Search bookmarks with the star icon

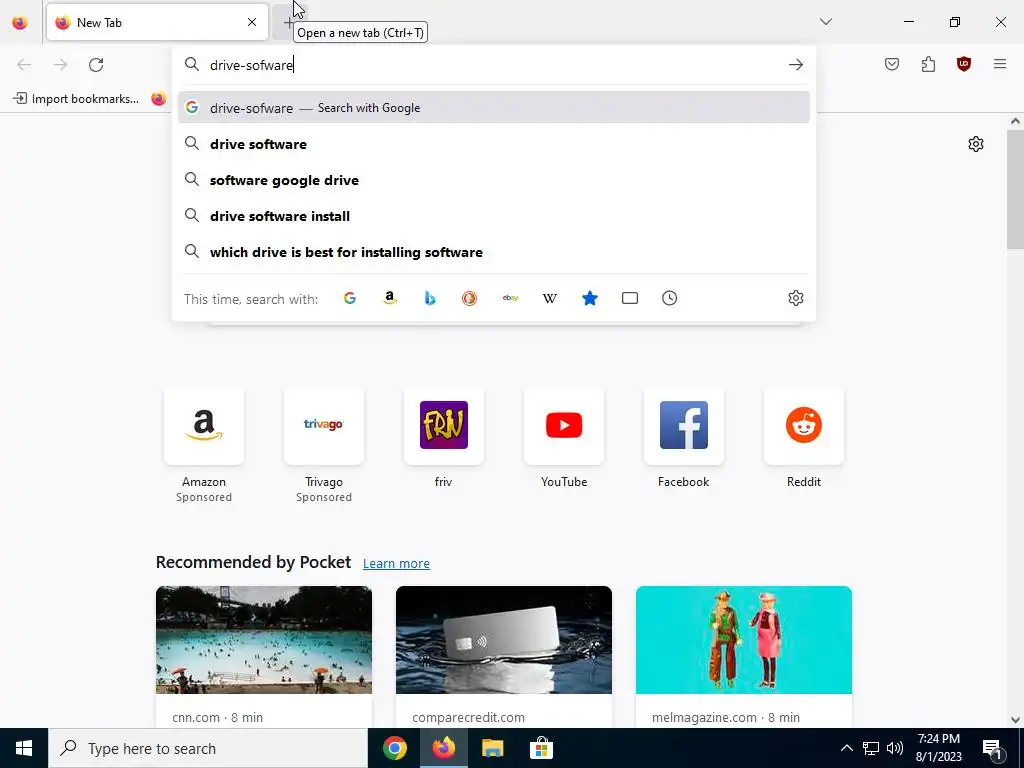pyautogui.click(x=590, y=298)
